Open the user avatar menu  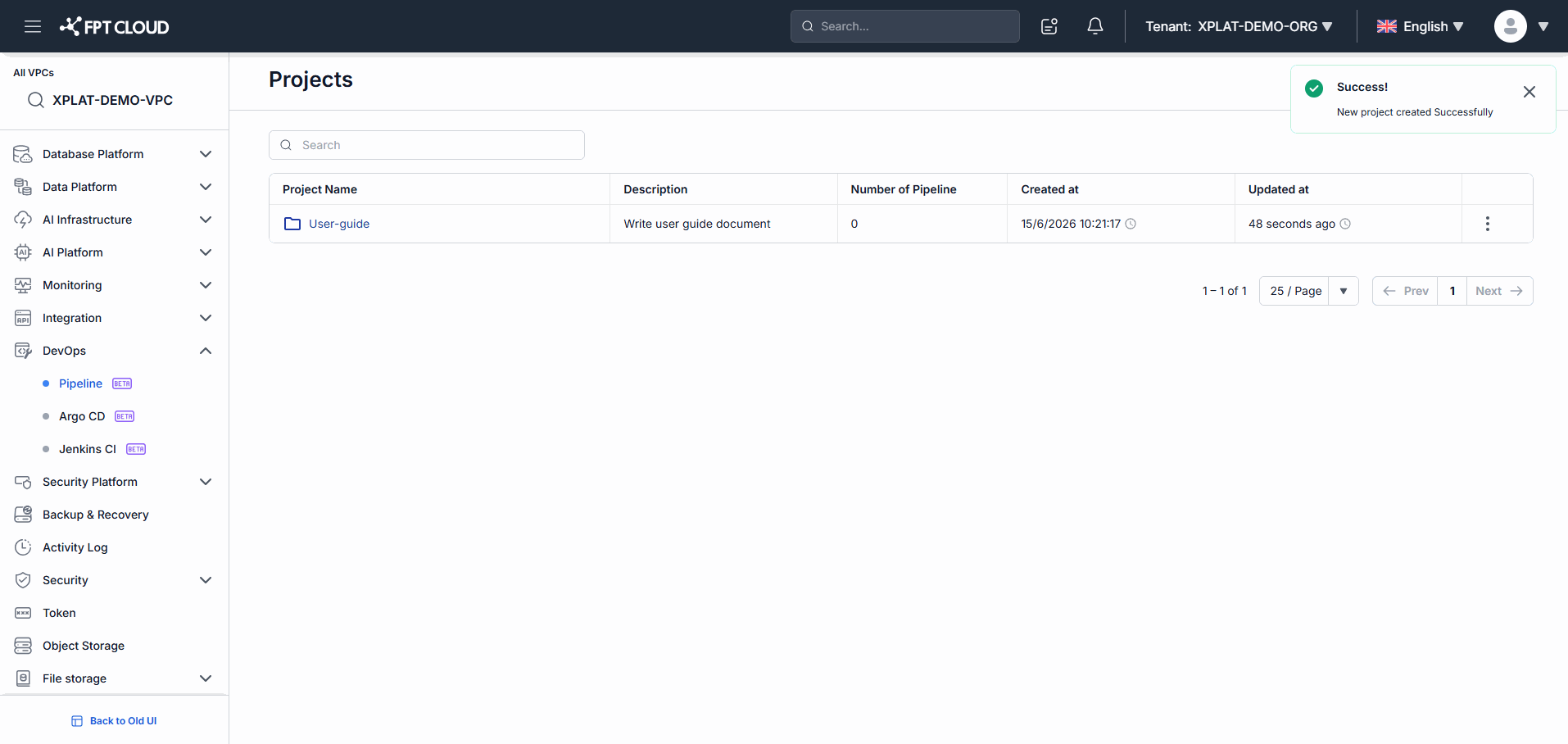click(1511, 26)
